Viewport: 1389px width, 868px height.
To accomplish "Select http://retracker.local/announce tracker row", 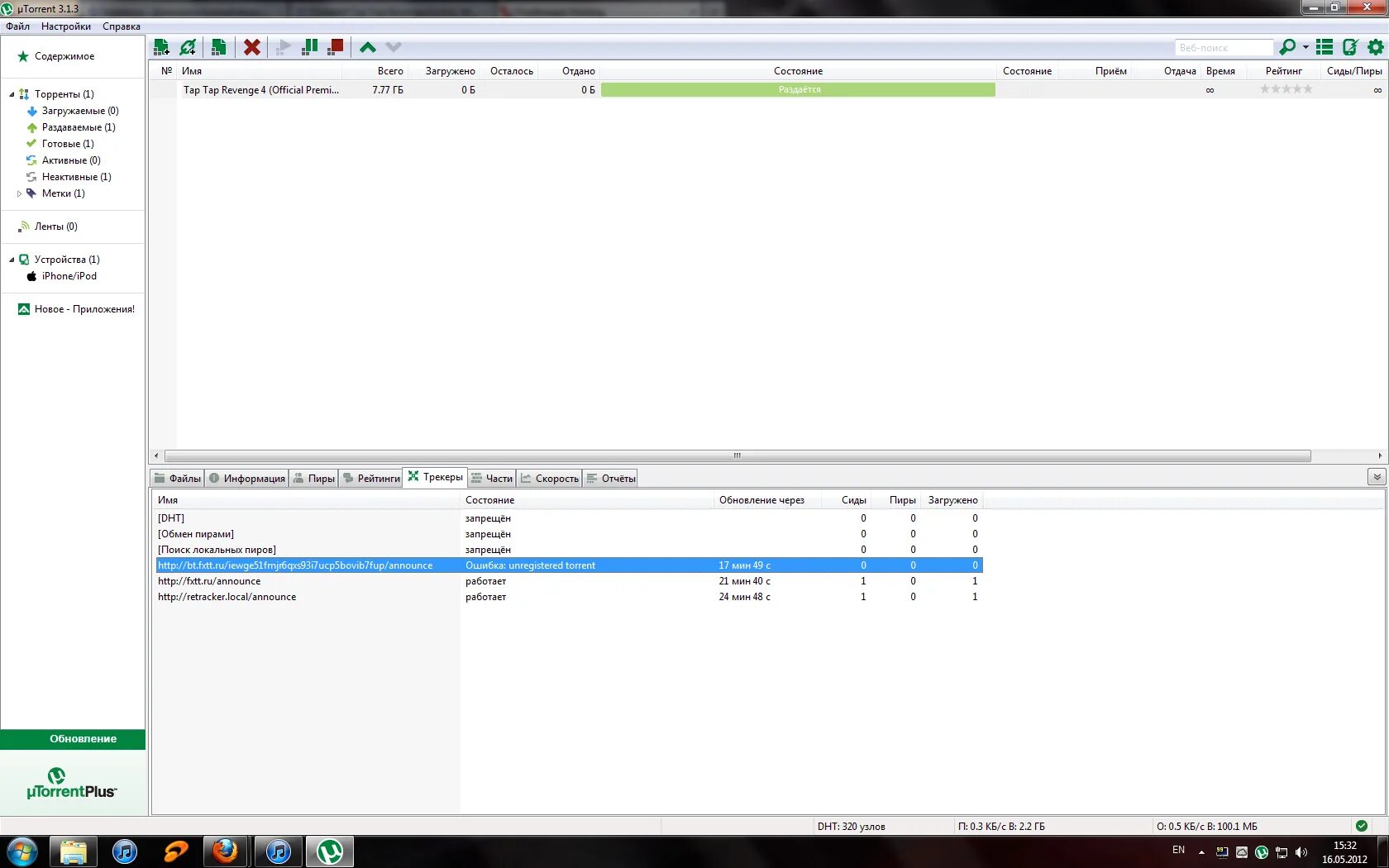I will click(569, 597).
